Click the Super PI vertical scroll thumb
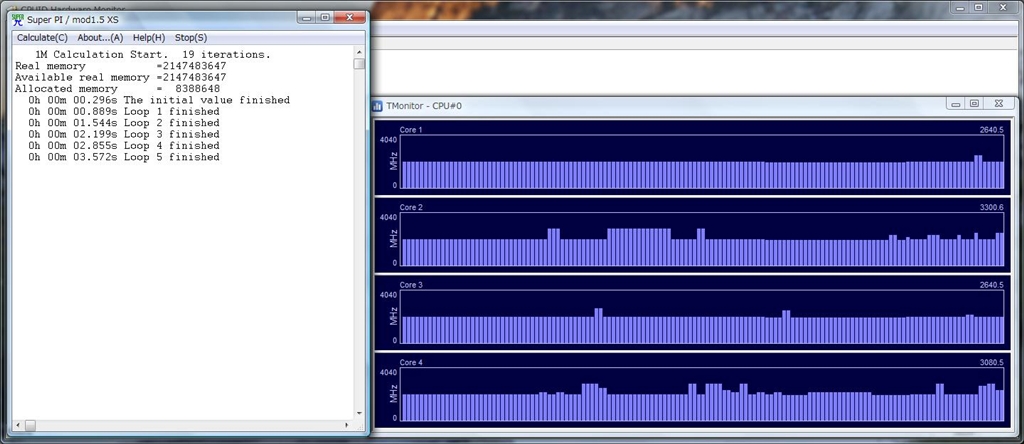Viewport: 1024px width, 444px height. click(359, 65)
